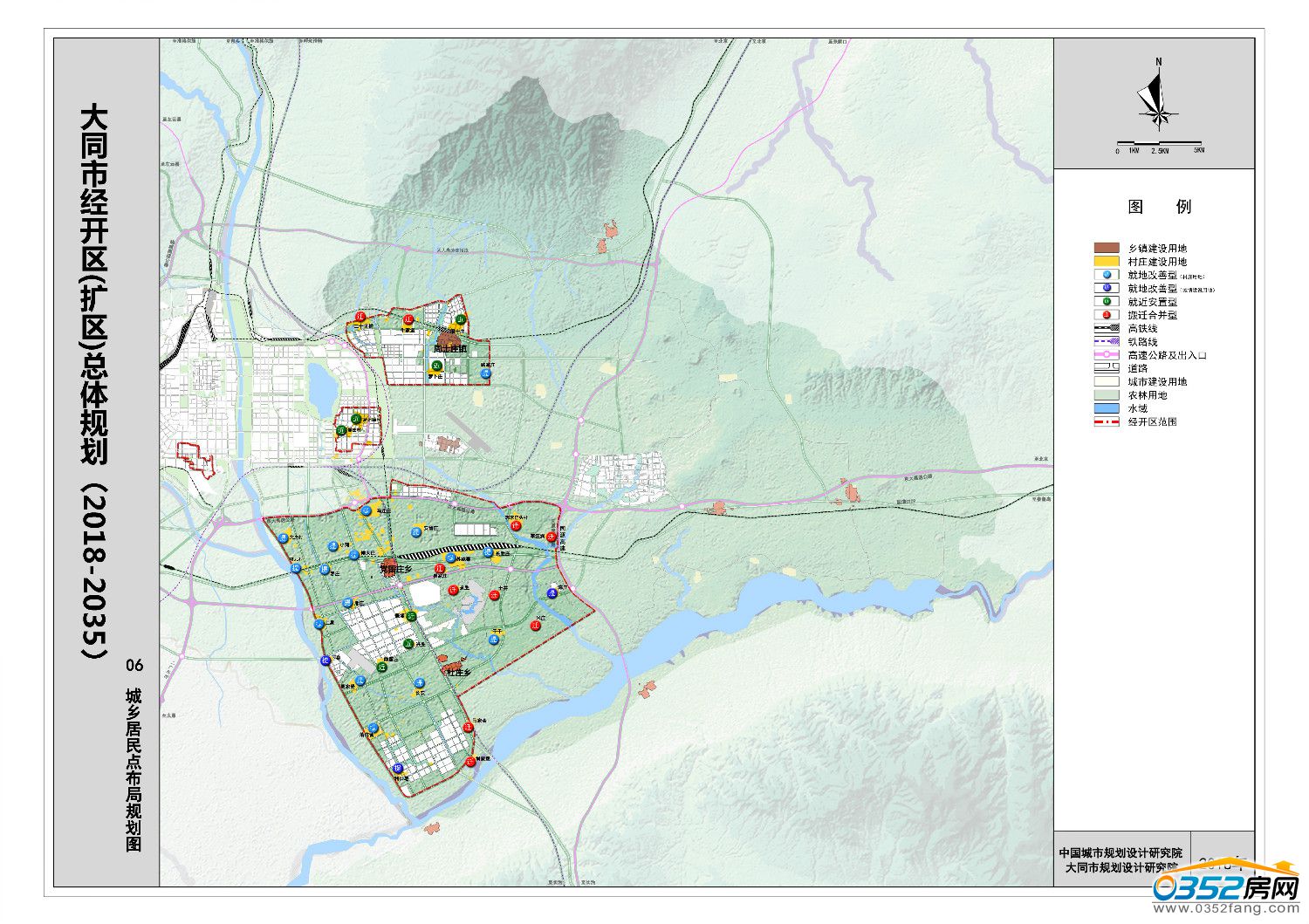Click the green 农林用地 legend swatch

pos(1107,395)
